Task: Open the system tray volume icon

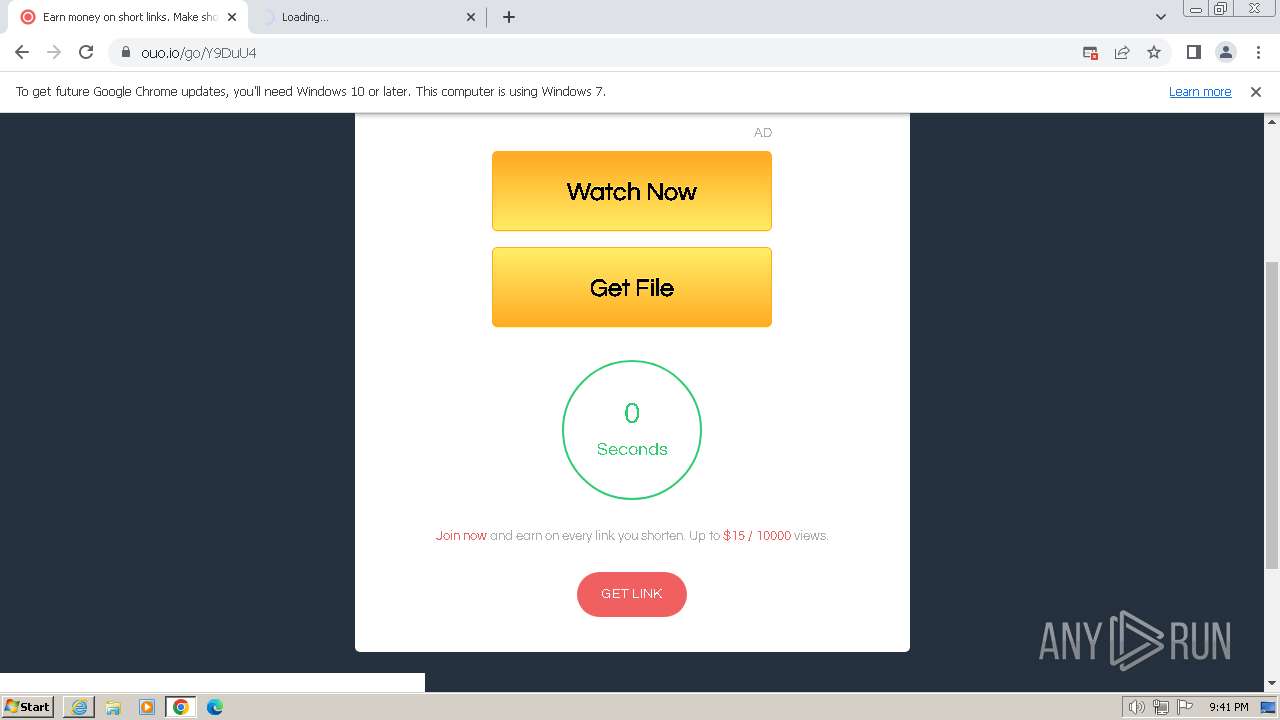Action: click(x=1136, y=707)
